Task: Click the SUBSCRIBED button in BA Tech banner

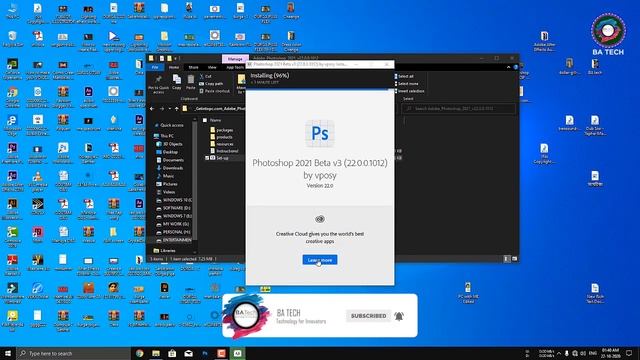Action: tap(368, 316)
